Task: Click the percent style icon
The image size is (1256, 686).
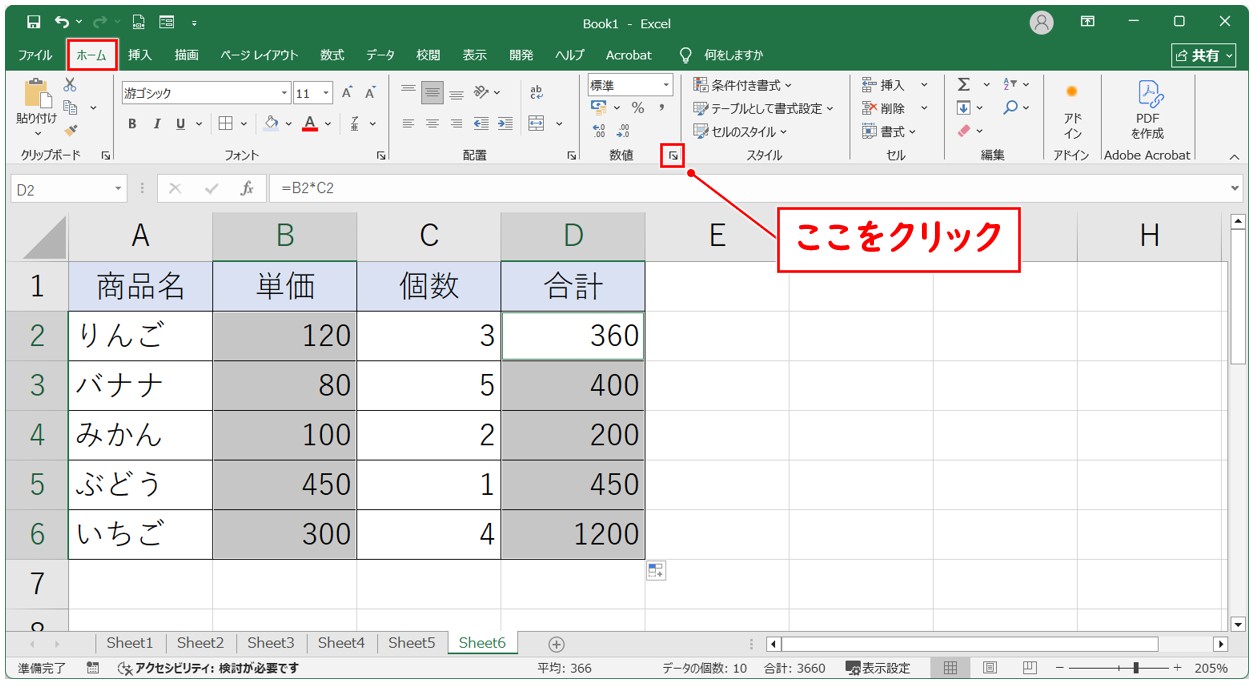Action: [x=637, y=108]
